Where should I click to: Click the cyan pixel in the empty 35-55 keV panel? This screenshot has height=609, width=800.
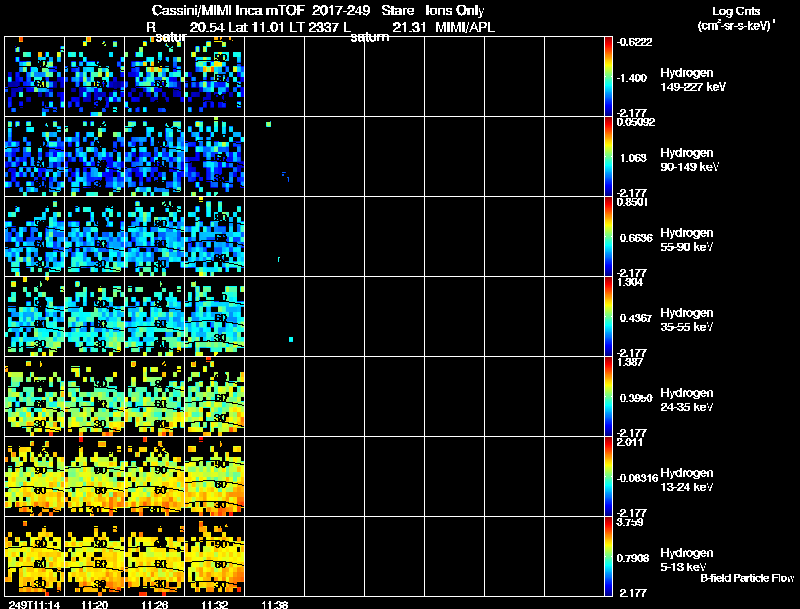[291, 339]
